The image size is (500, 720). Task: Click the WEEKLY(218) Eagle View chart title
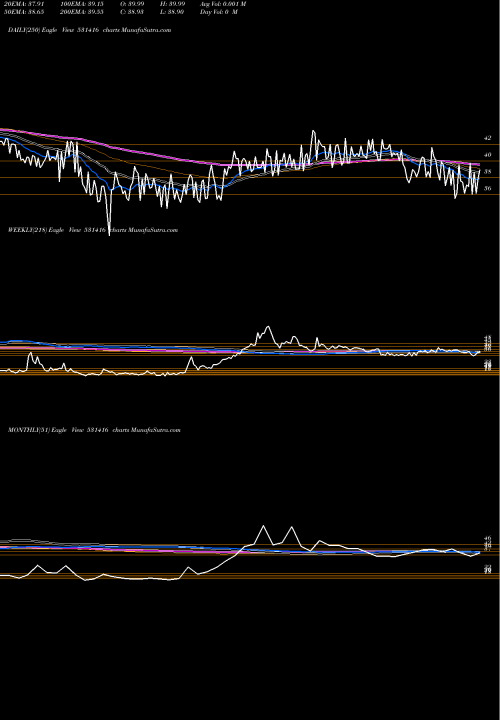93,230
